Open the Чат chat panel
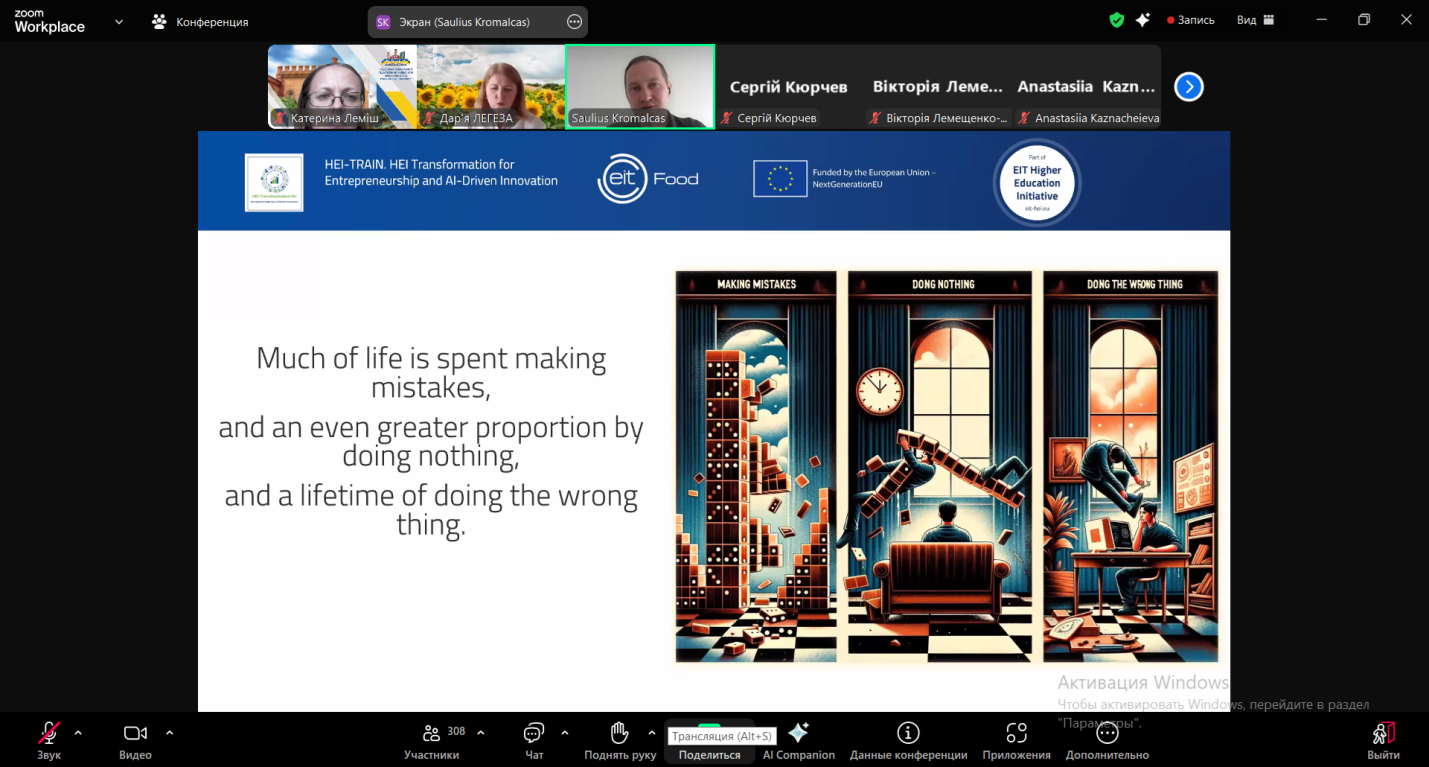The height and width of the screenshot is (767, 1429). pyautogui.click(x=534, y=740)
